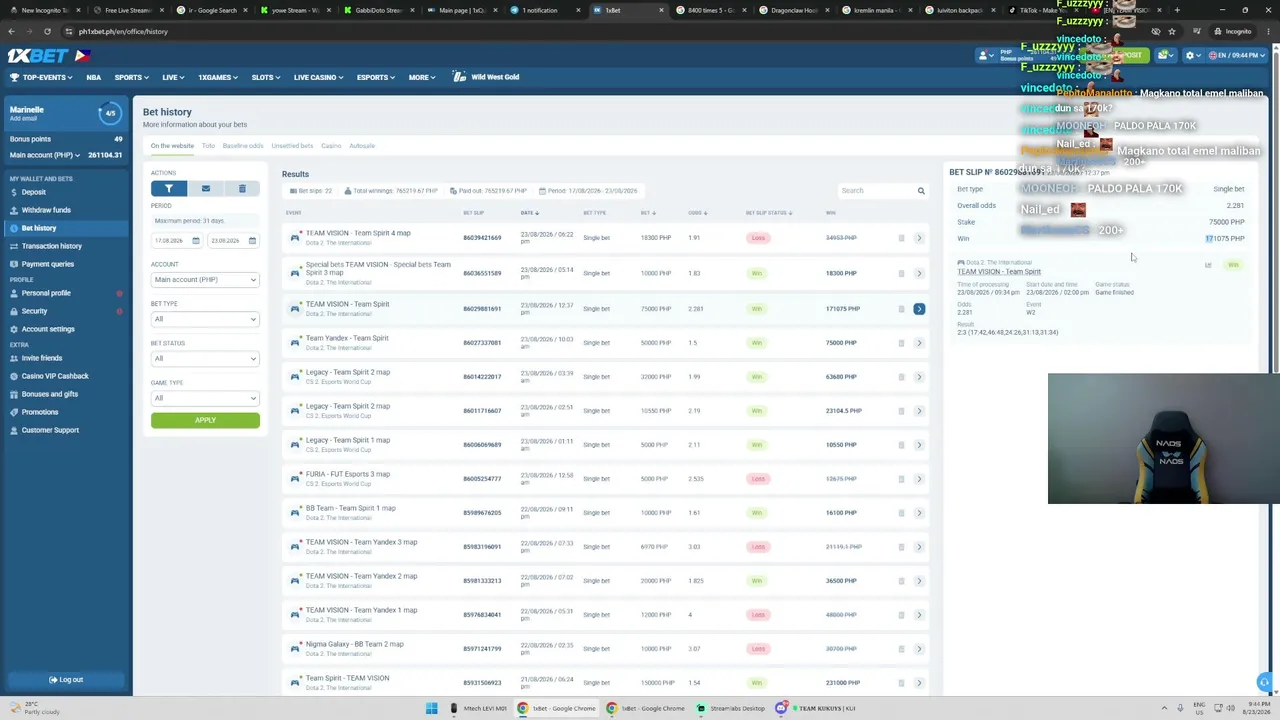The height and width of the screenshot is (720, 1280).
Task: Open the TOP-EVENTS menu dropdown
Action: (x=43, y=77)
